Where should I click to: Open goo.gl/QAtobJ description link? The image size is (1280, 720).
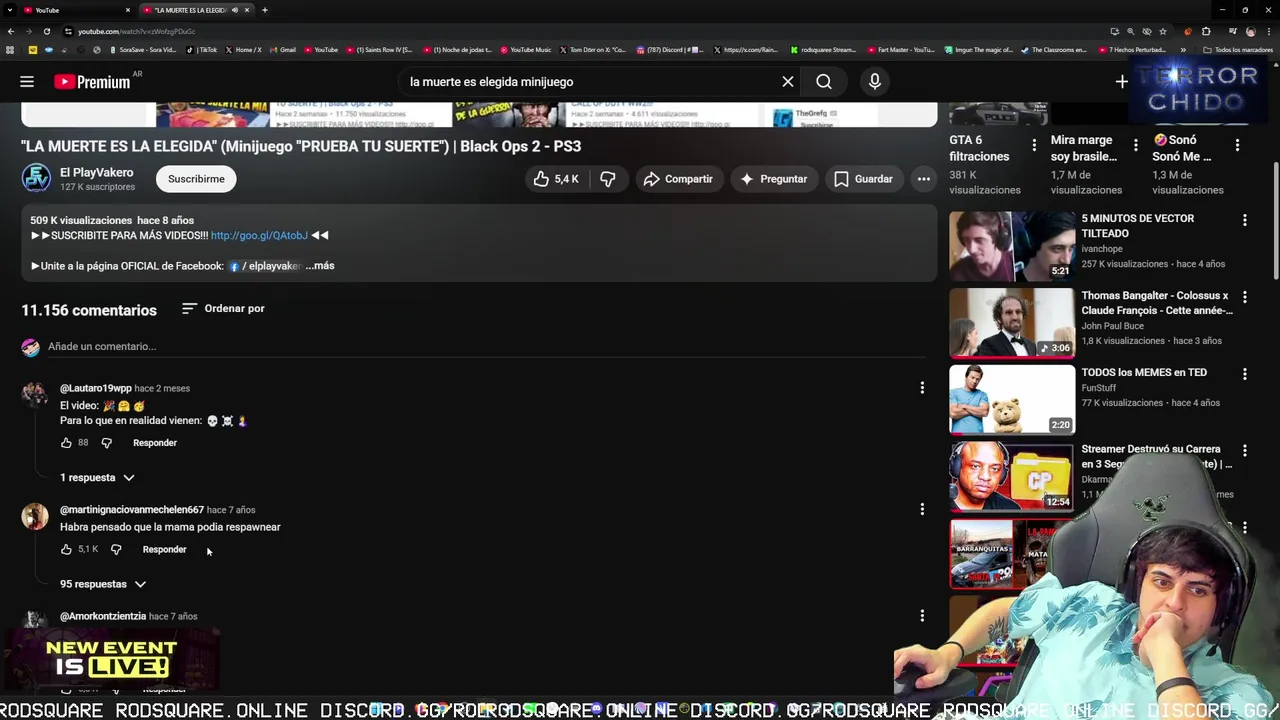click(x=259, y=235)
